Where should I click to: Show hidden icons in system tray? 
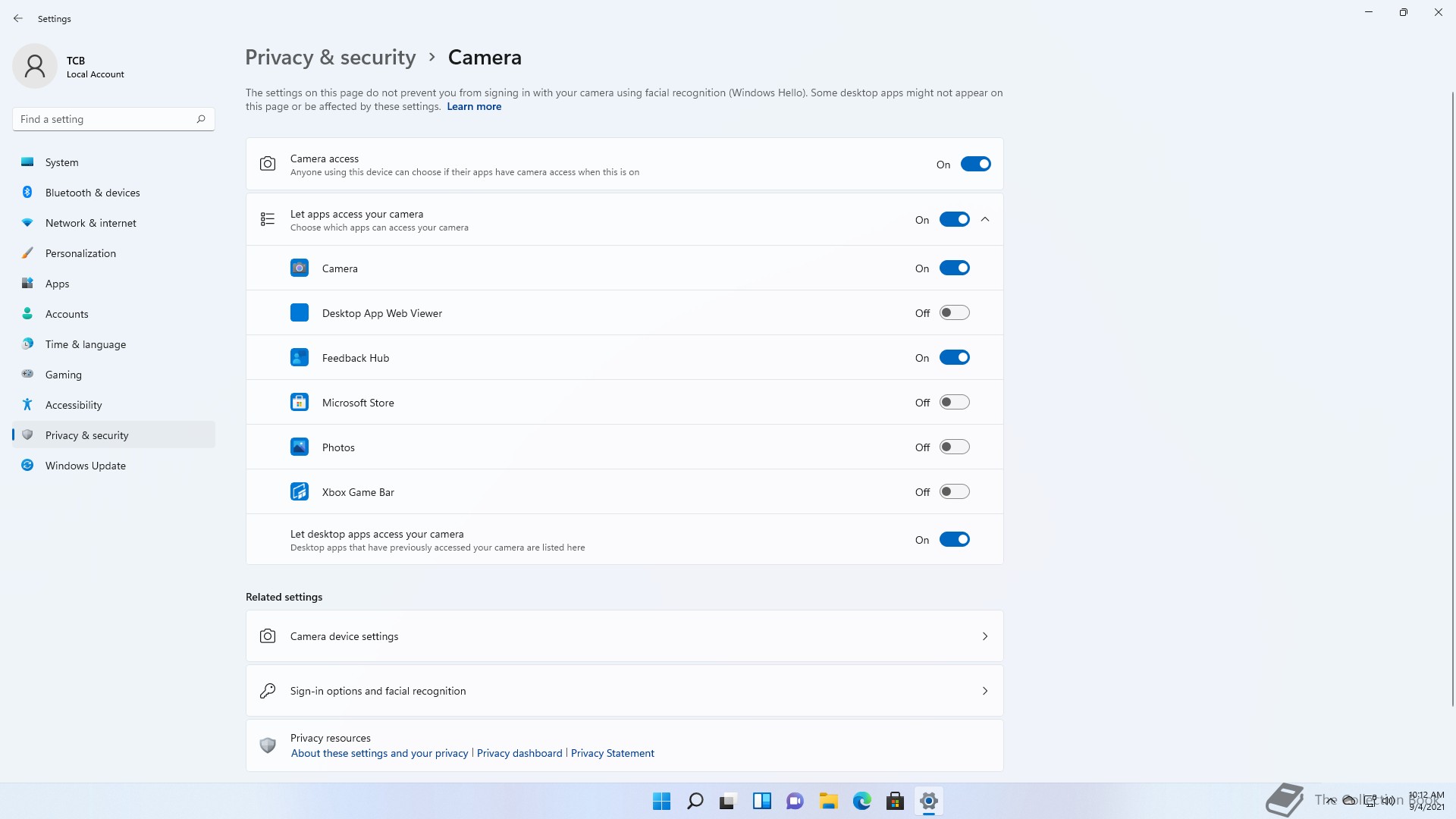pyautogui.click(x=1331, y=801)
